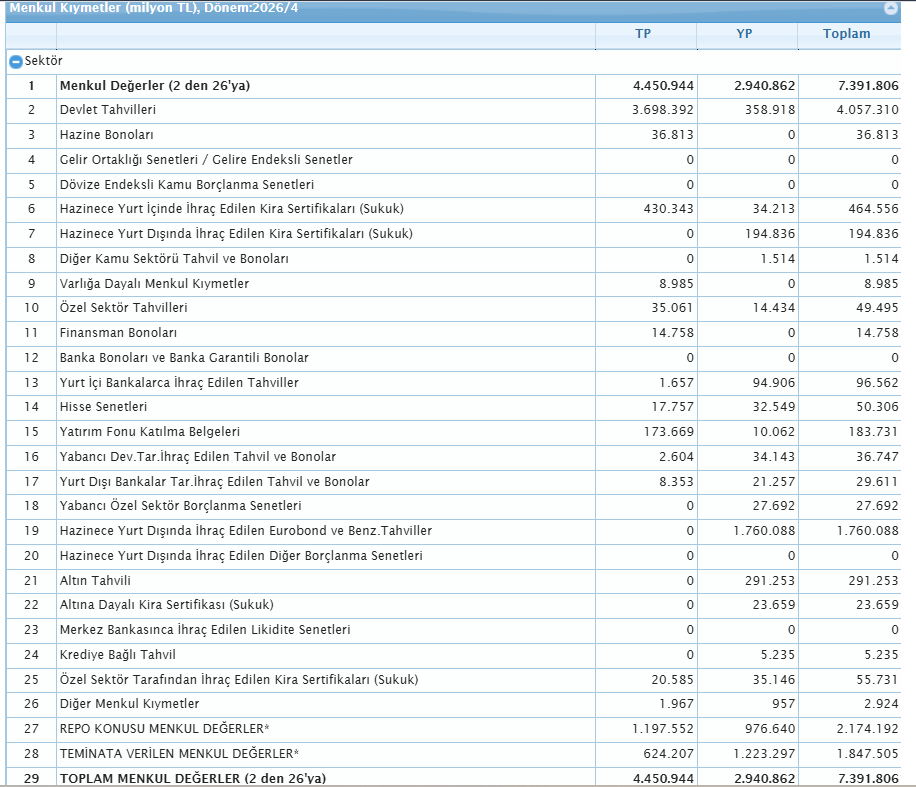Screen dimensions: 916x787
Task: Select Özel Sektör Tahvilleri row
Action: 453,308
